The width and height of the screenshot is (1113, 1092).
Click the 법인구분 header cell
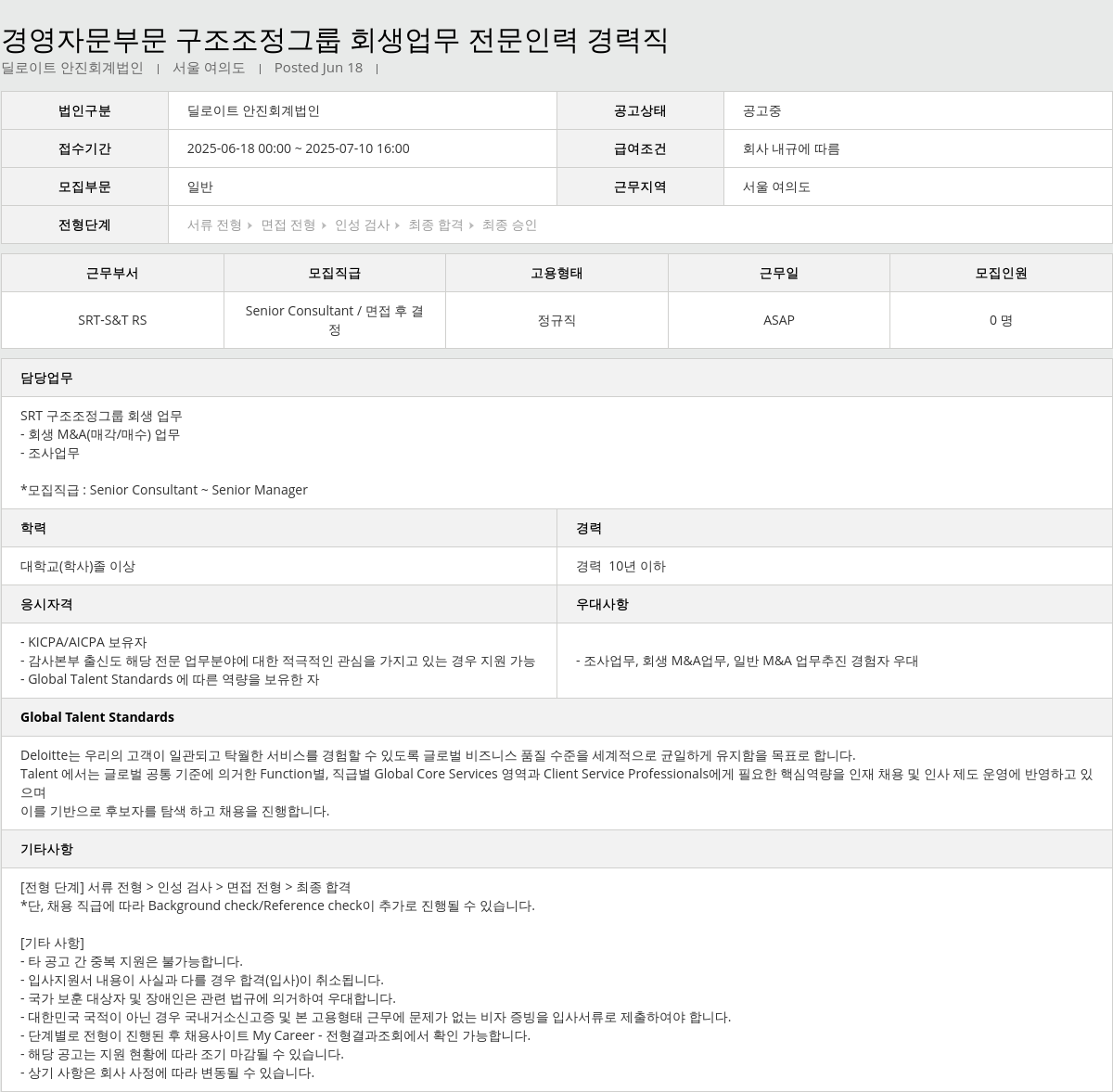84,110
